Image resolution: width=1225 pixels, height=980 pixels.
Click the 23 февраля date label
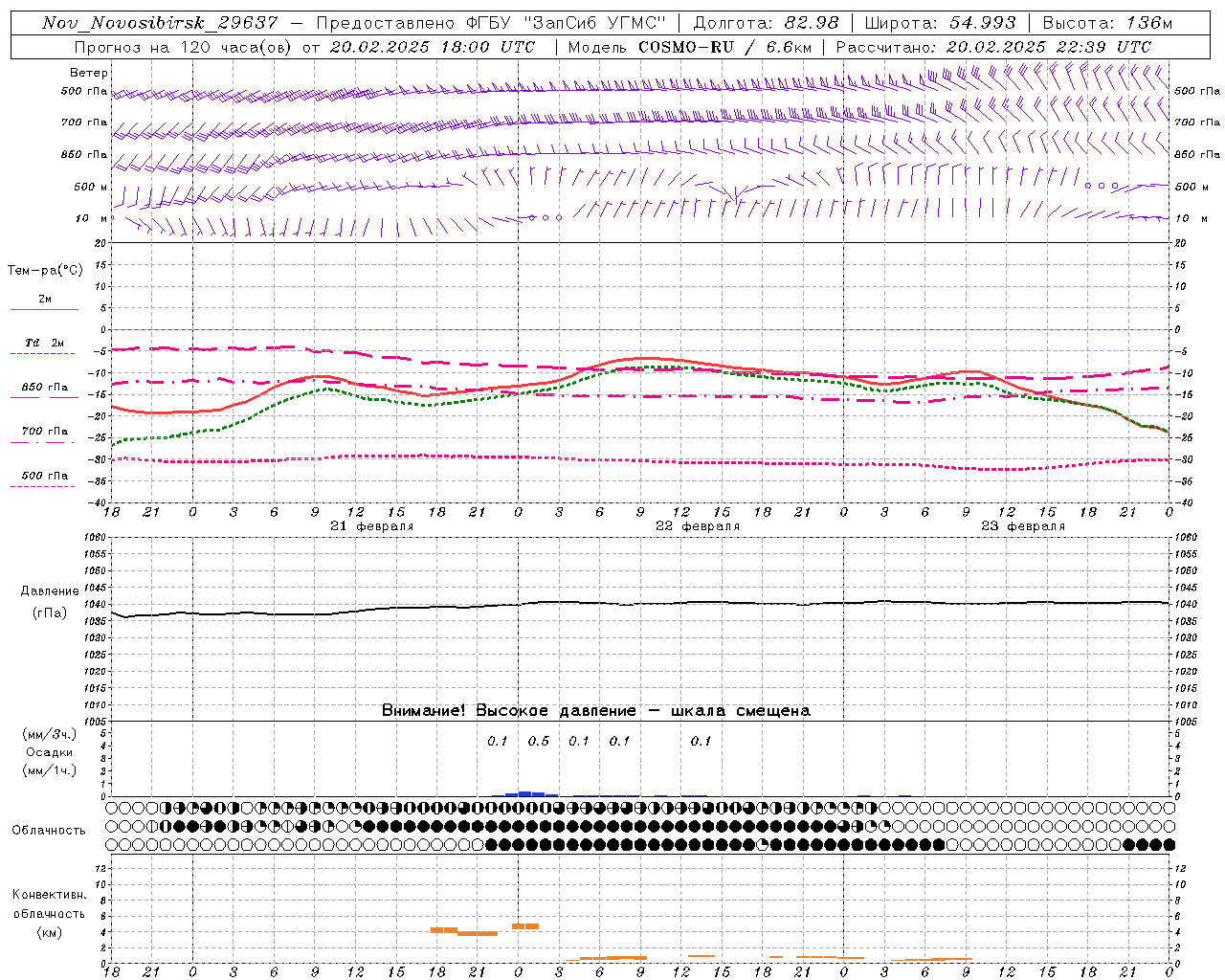[x=1022, y=526]
